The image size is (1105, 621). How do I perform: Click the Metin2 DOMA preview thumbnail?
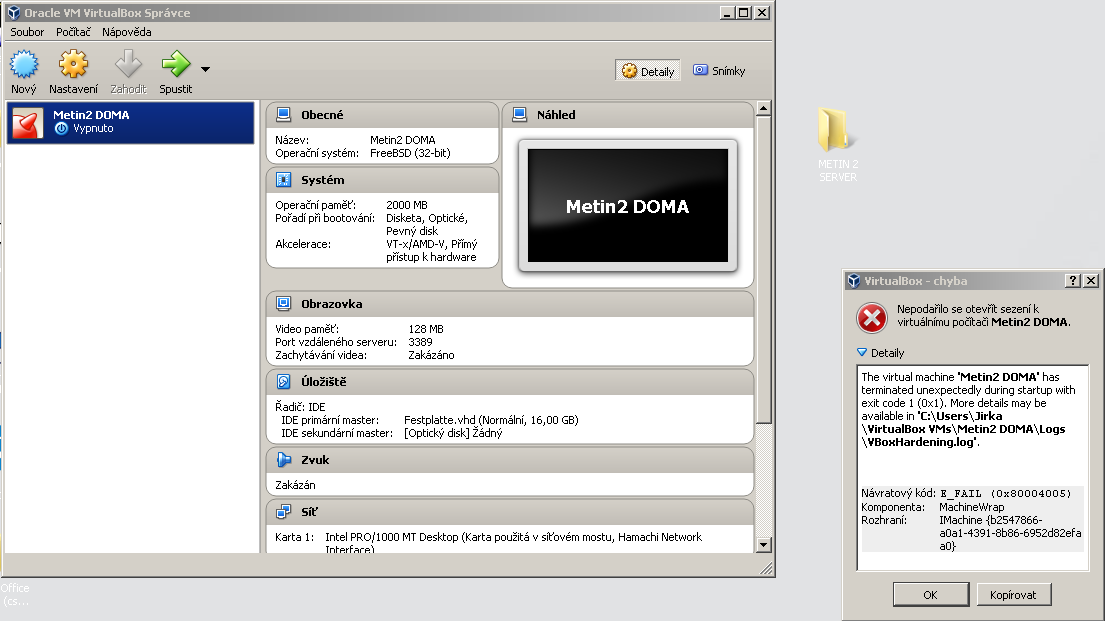point(627,205)
